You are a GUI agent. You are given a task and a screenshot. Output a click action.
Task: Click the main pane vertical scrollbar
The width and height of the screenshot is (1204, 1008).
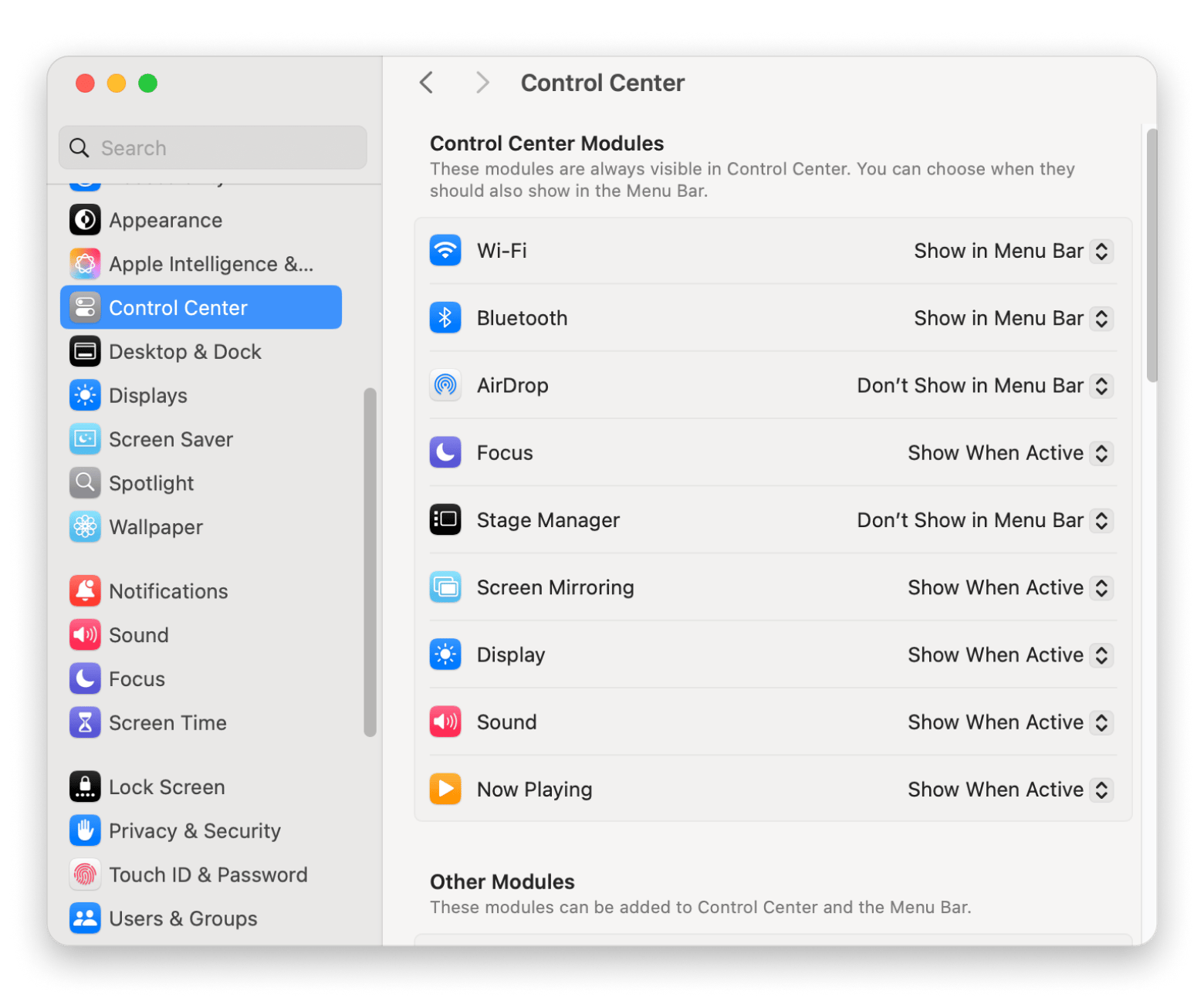click(1152, 256)
